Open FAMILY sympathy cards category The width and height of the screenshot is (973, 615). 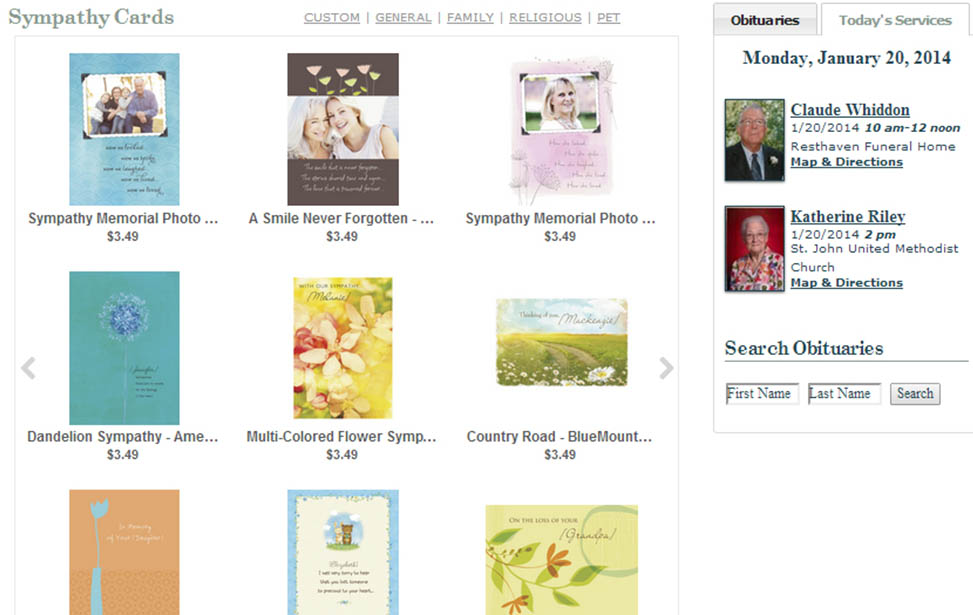click(470, 17)
